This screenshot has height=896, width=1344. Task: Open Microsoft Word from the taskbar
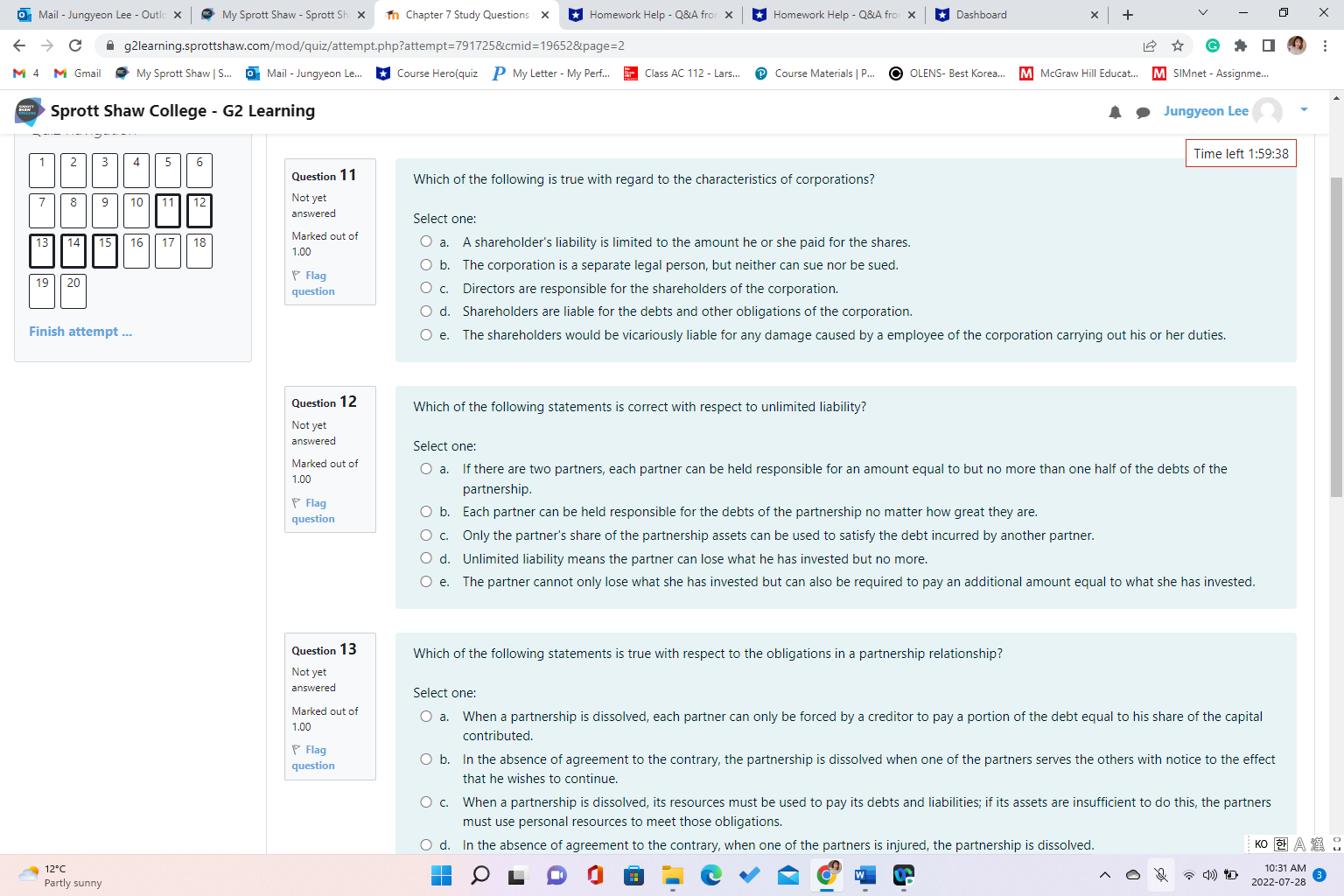(x=865, y=875)
